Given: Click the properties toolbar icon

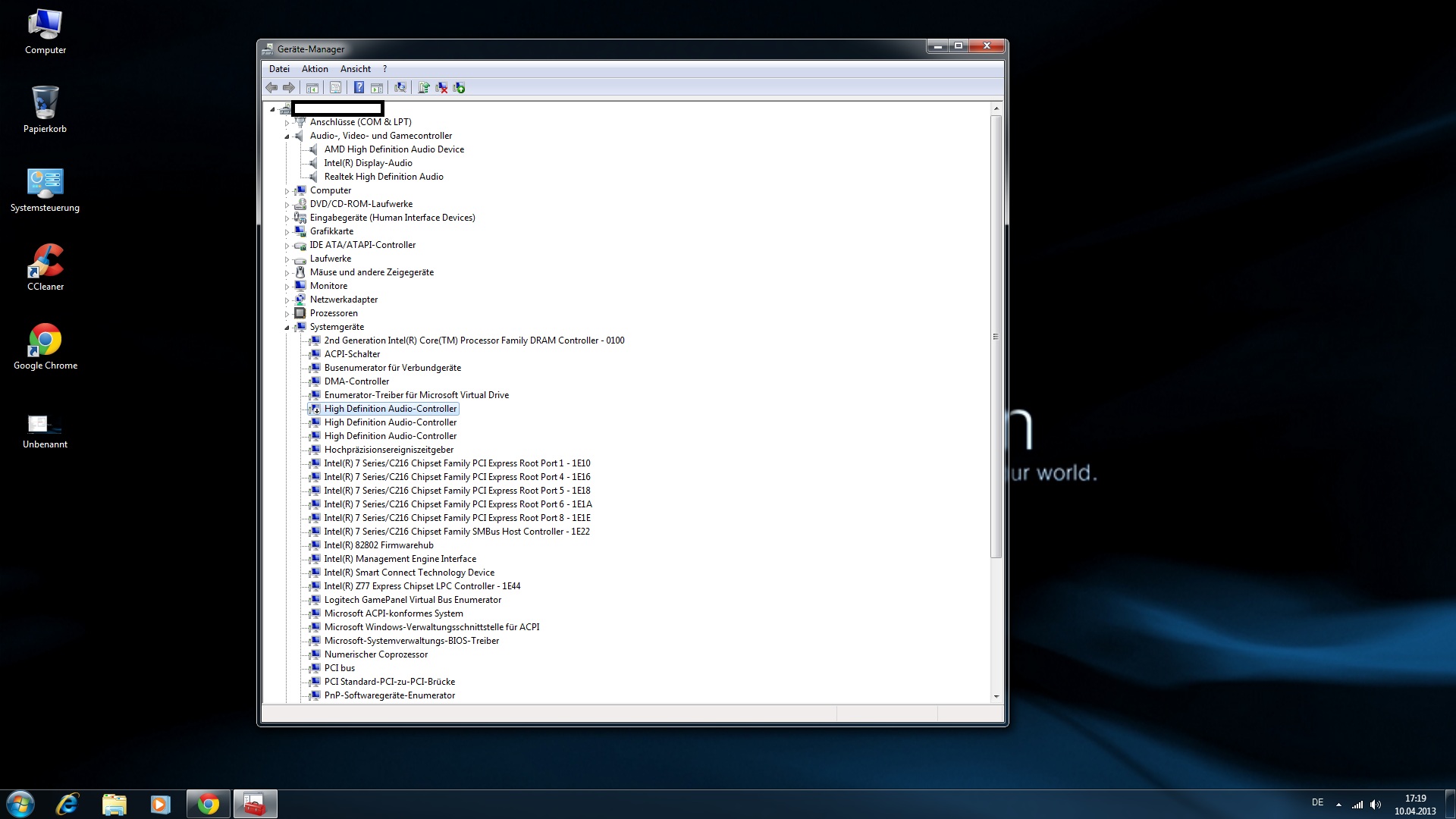Looking at the screenshot, I should pos(335,88).
